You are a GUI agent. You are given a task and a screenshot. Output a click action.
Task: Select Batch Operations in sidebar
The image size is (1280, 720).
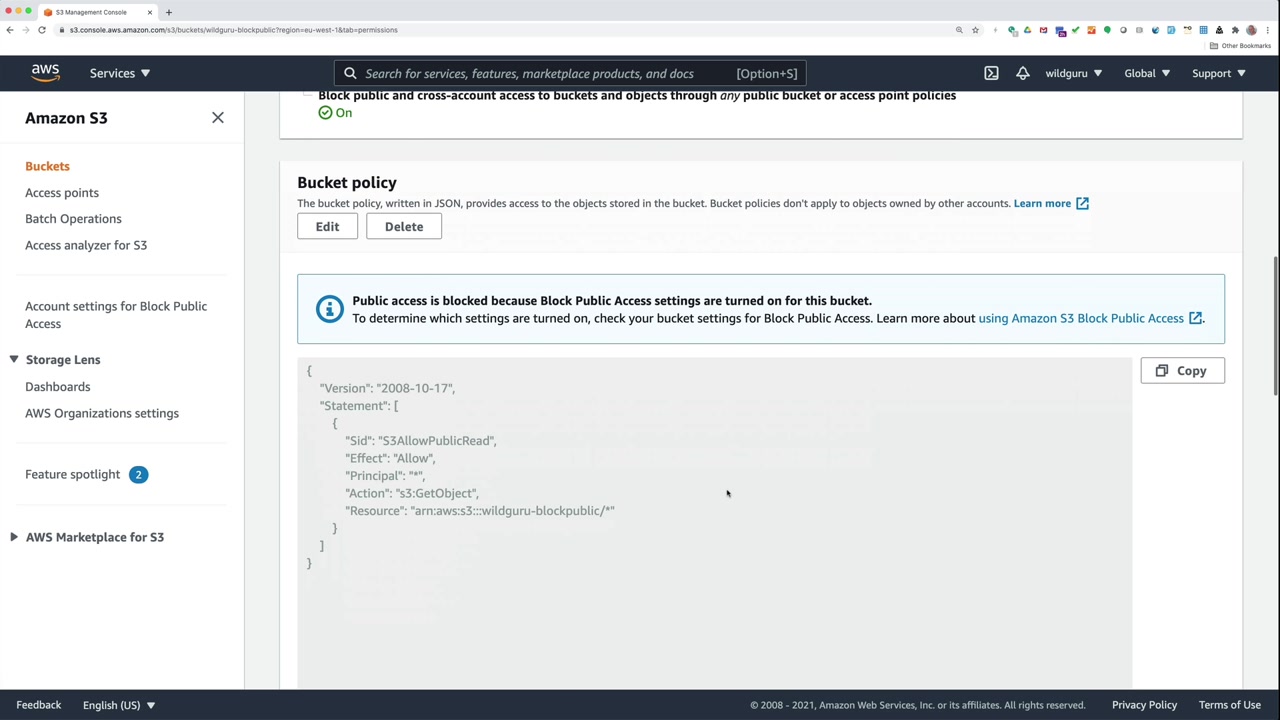[x=73, y=219]
